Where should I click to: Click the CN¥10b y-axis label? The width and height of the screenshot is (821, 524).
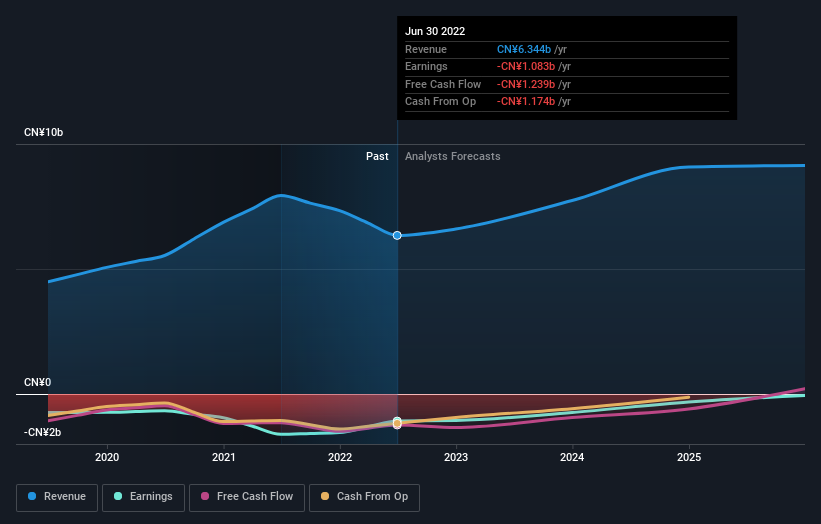coord(43,132)
